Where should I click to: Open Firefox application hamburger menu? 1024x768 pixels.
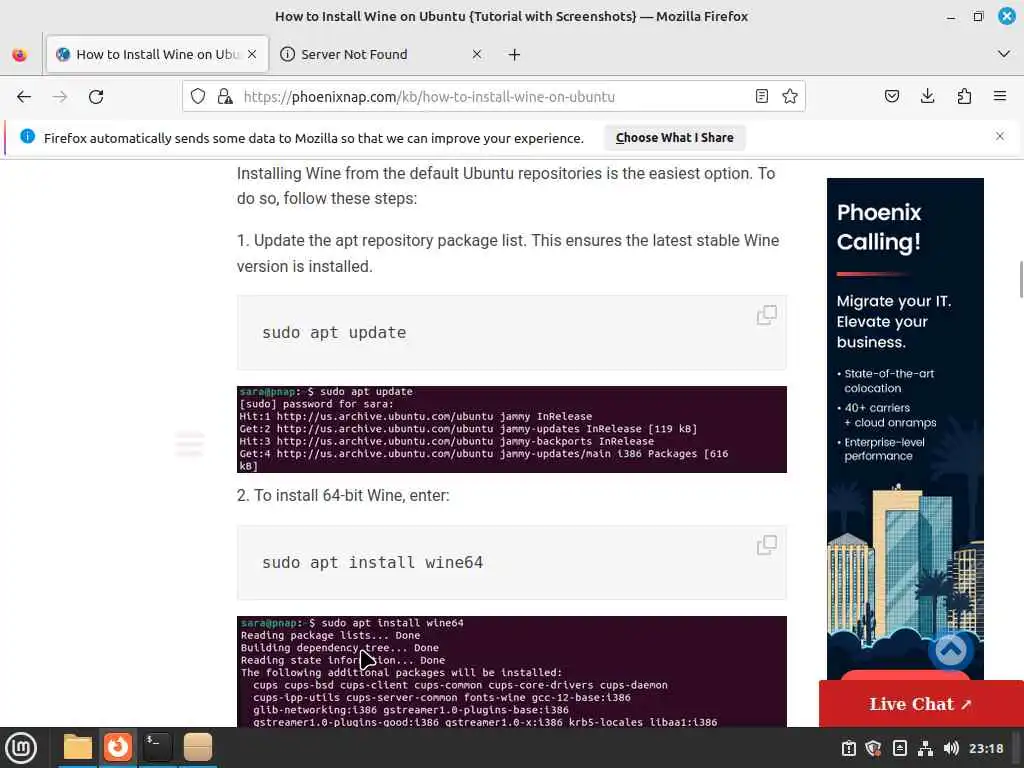coord(1000,97)
